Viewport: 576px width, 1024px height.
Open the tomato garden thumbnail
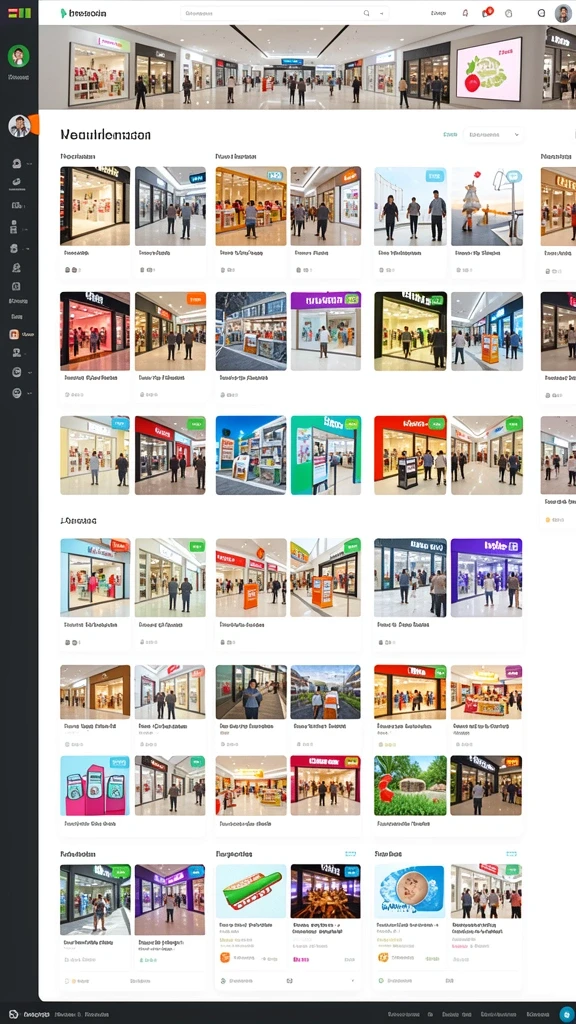click(x=410, y=786)
